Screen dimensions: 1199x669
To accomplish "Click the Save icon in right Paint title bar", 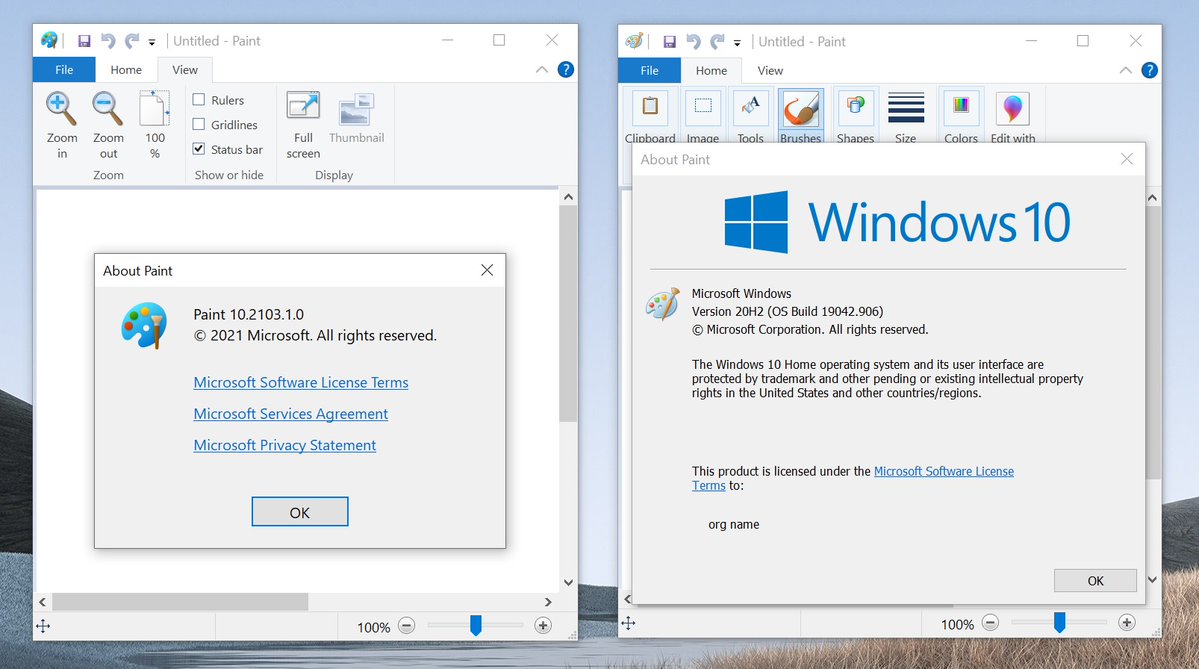I will [x=669, y=41].
